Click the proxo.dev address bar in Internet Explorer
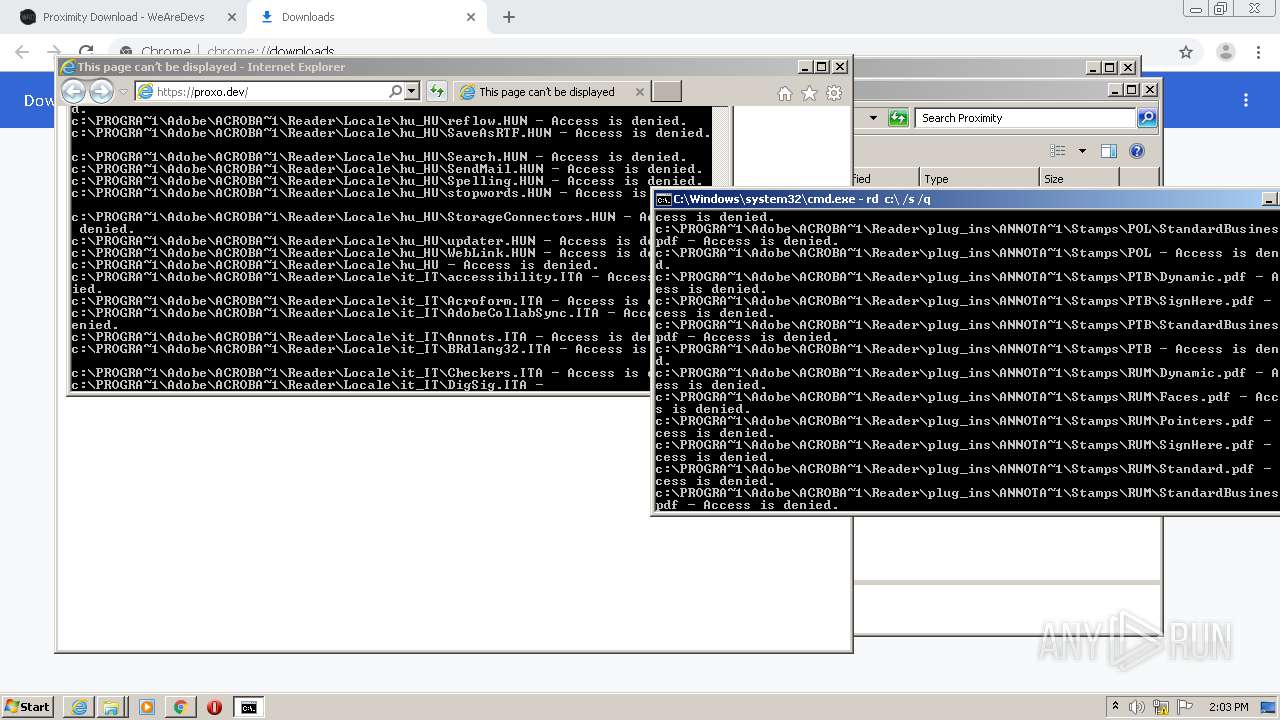Viewport: 1280px width, 720px height. pyautogui.click(x=262, y=91)
